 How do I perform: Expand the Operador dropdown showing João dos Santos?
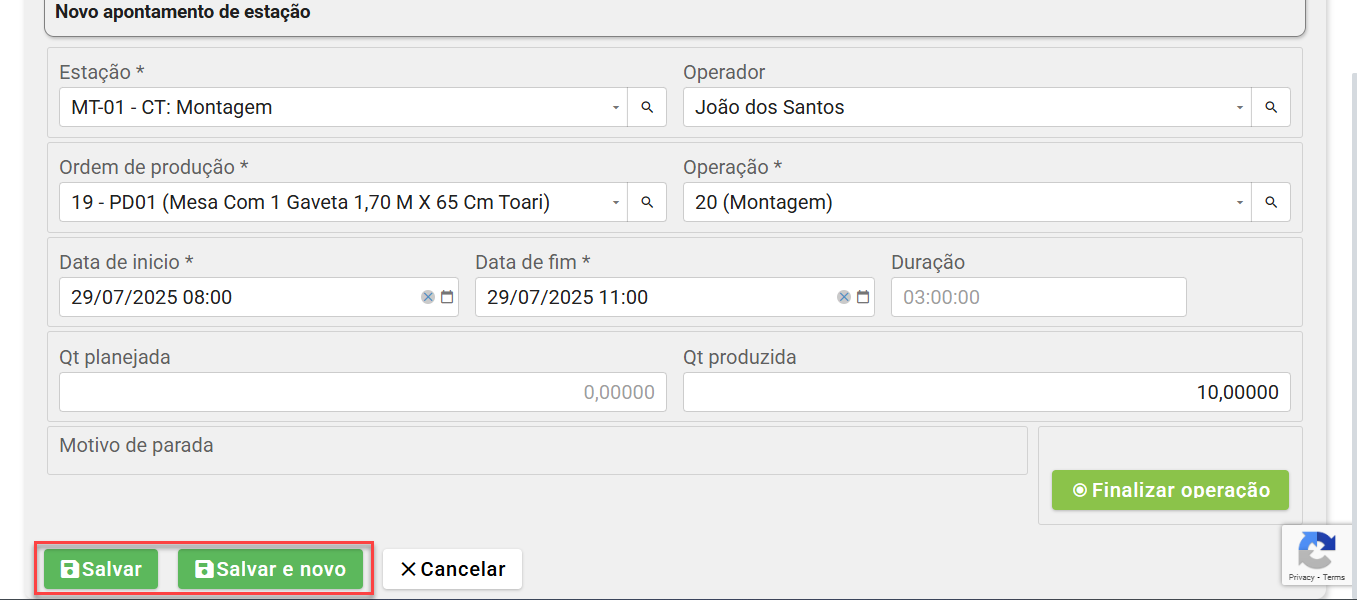tap(1240, 107)
